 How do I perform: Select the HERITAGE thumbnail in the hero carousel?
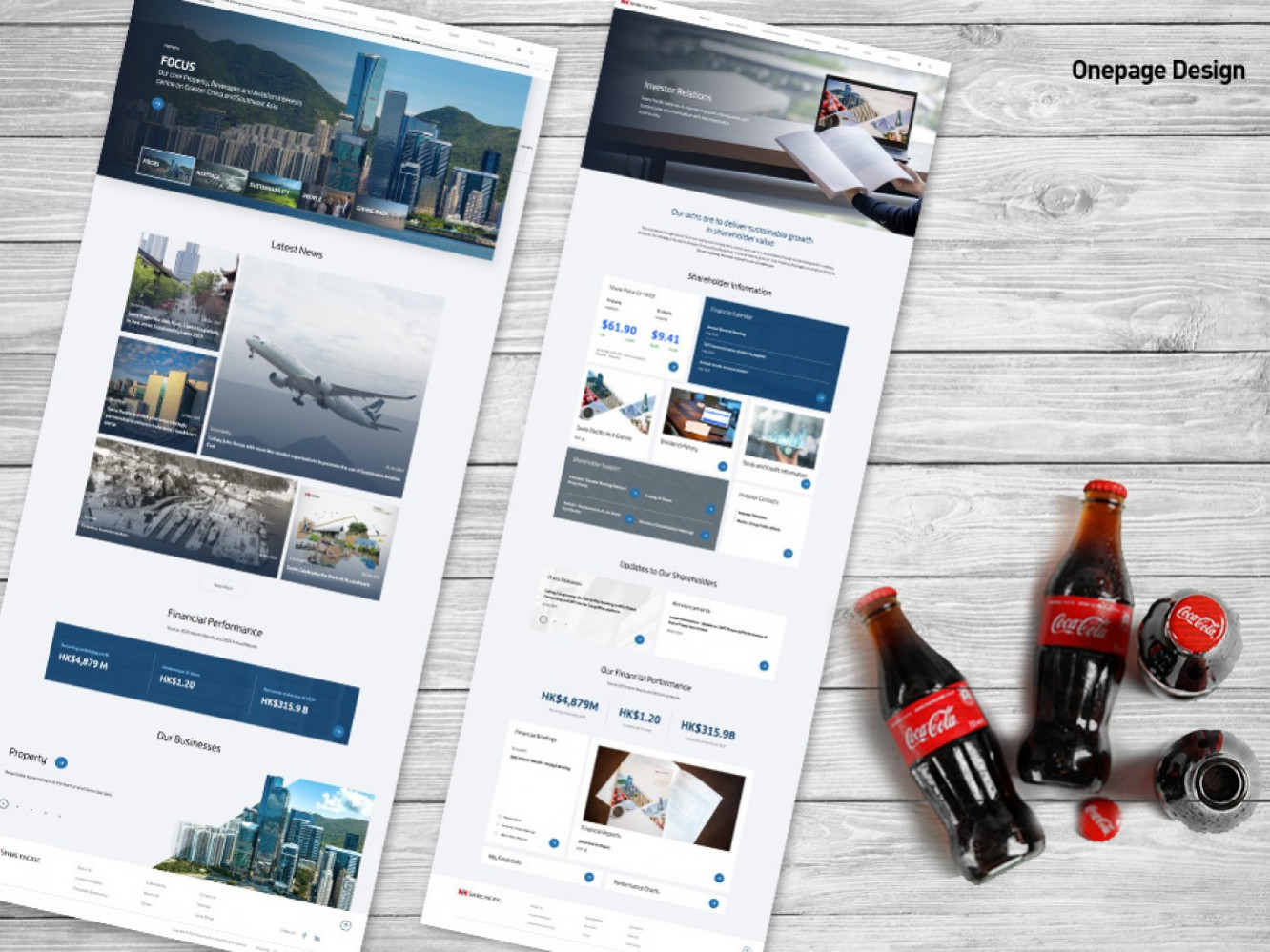point(220,177)
